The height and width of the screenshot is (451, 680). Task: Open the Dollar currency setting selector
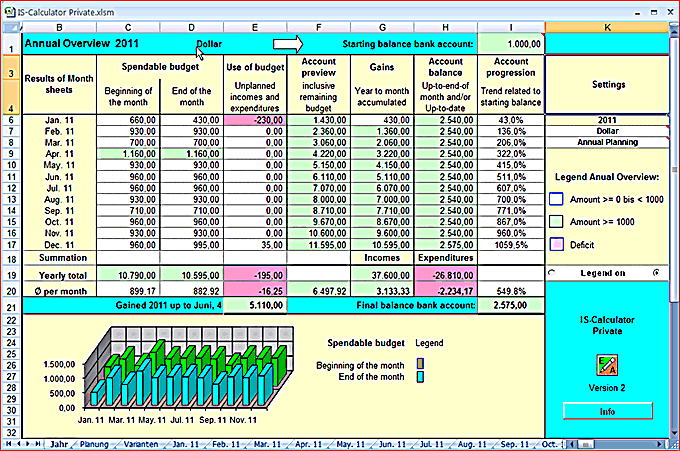607,131
